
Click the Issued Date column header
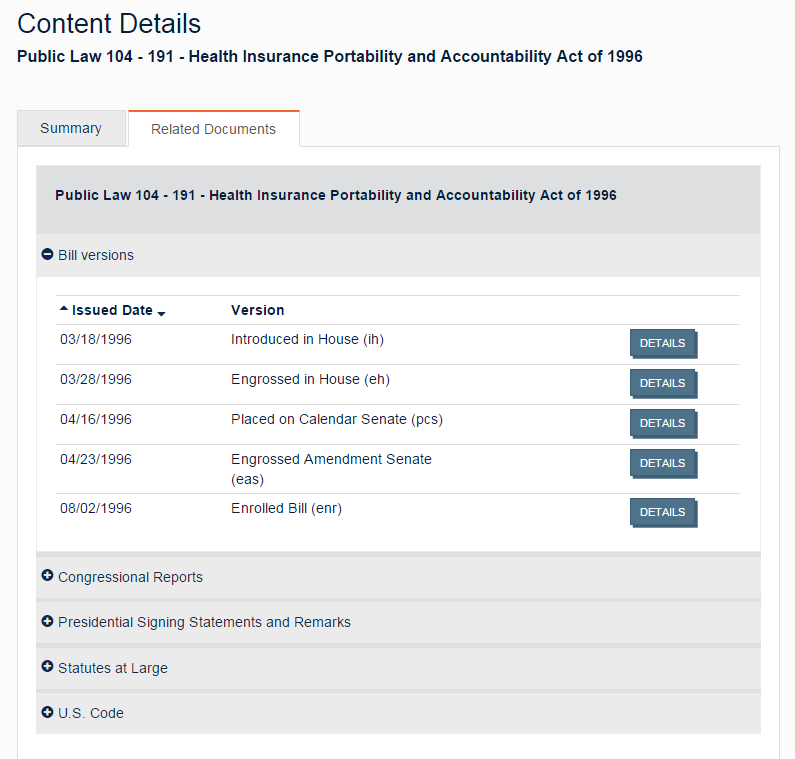112,310
